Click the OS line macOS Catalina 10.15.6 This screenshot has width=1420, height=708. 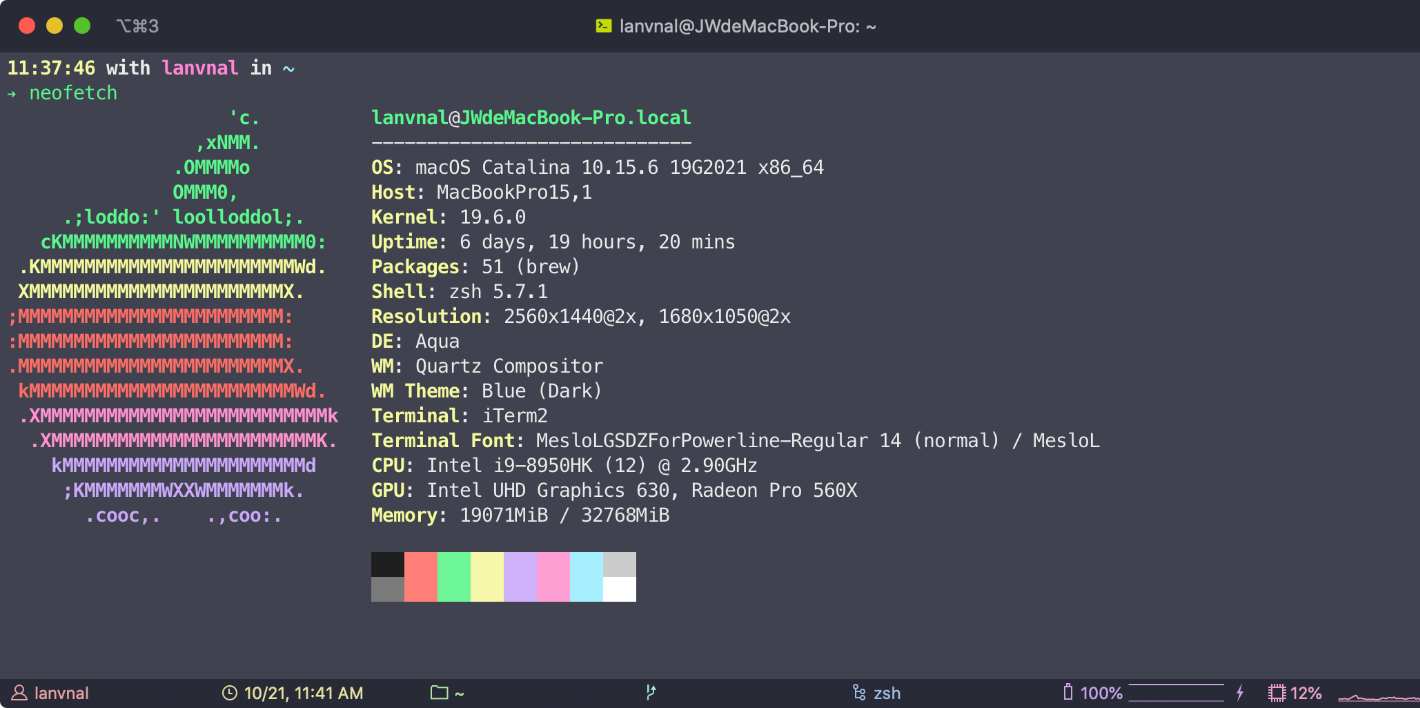[597, 168]
